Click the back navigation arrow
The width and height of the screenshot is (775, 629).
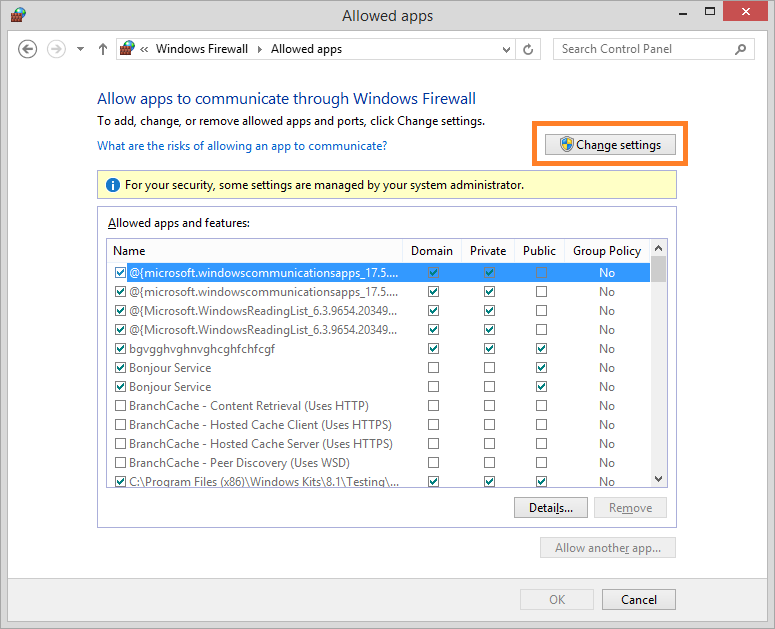click(x=27, y=49)
